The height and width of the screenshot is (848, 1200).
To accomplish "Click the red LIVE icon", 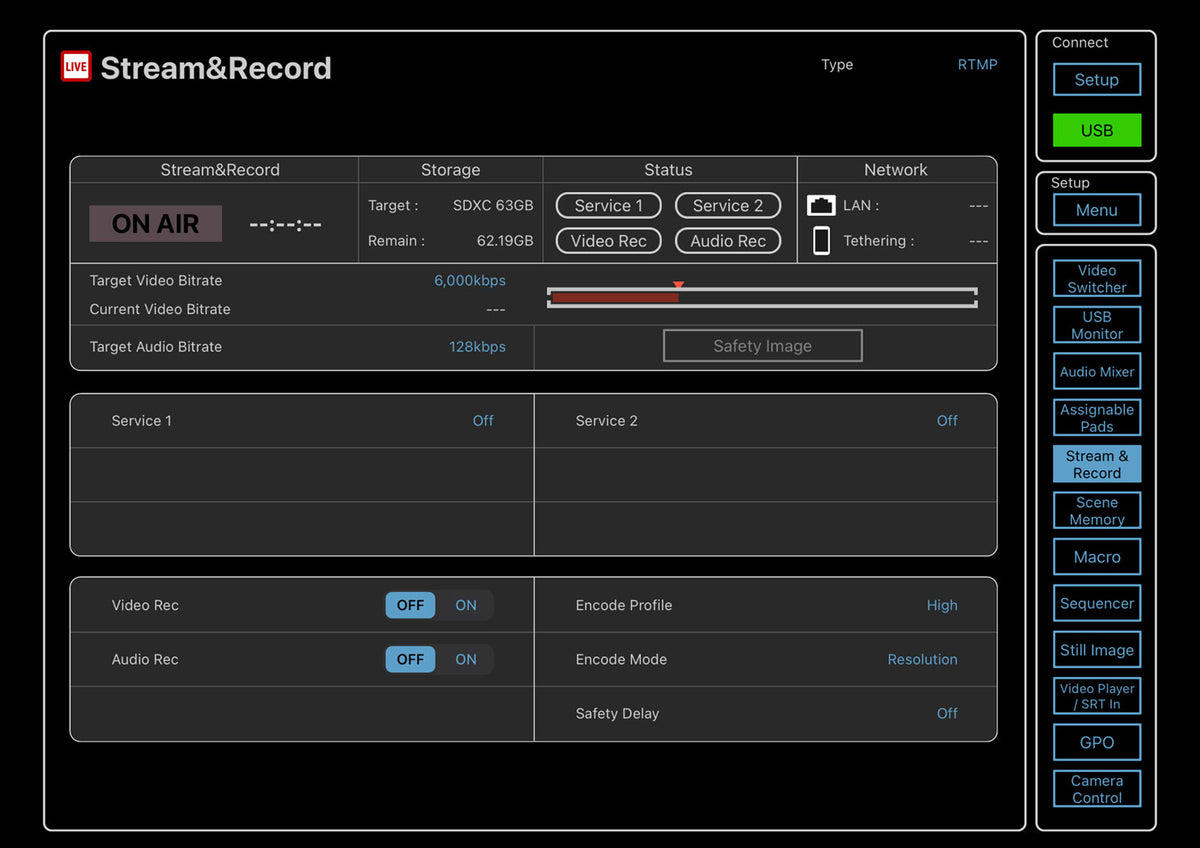I will tap(76, 67).
